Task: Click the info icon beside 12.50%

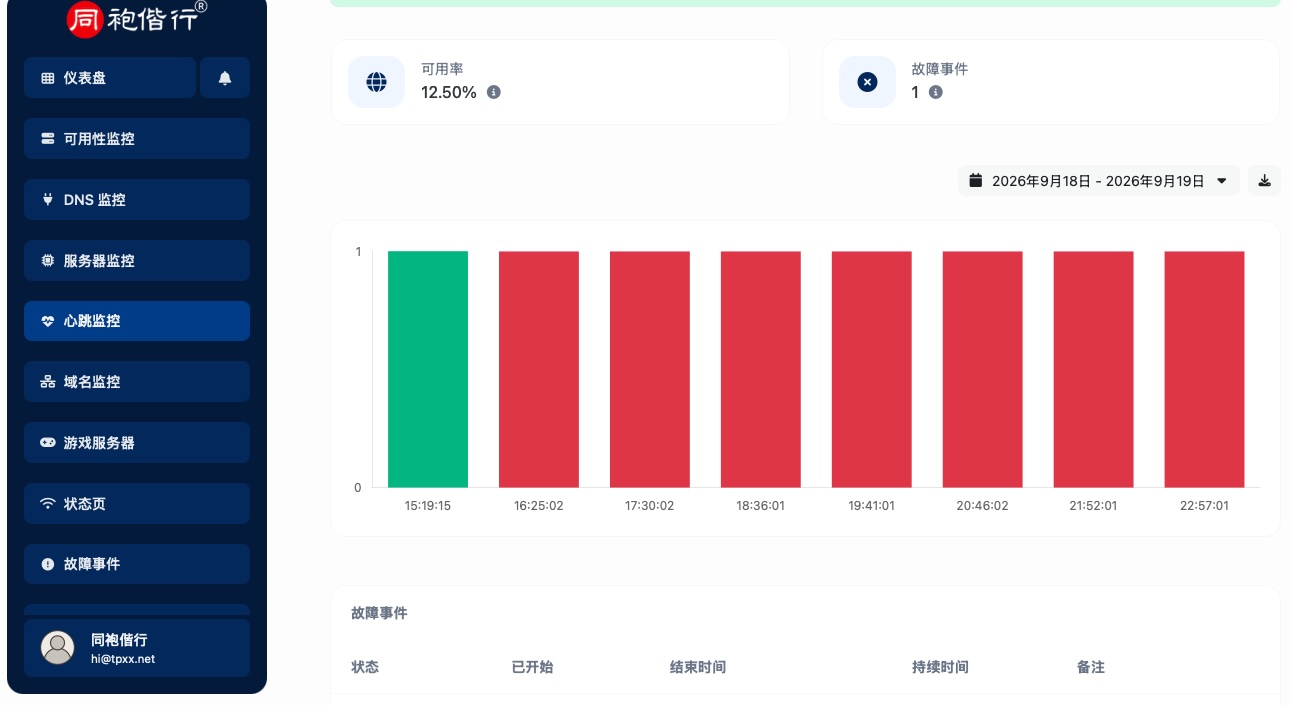Action: pyautogui.click(x=493, y=92)
